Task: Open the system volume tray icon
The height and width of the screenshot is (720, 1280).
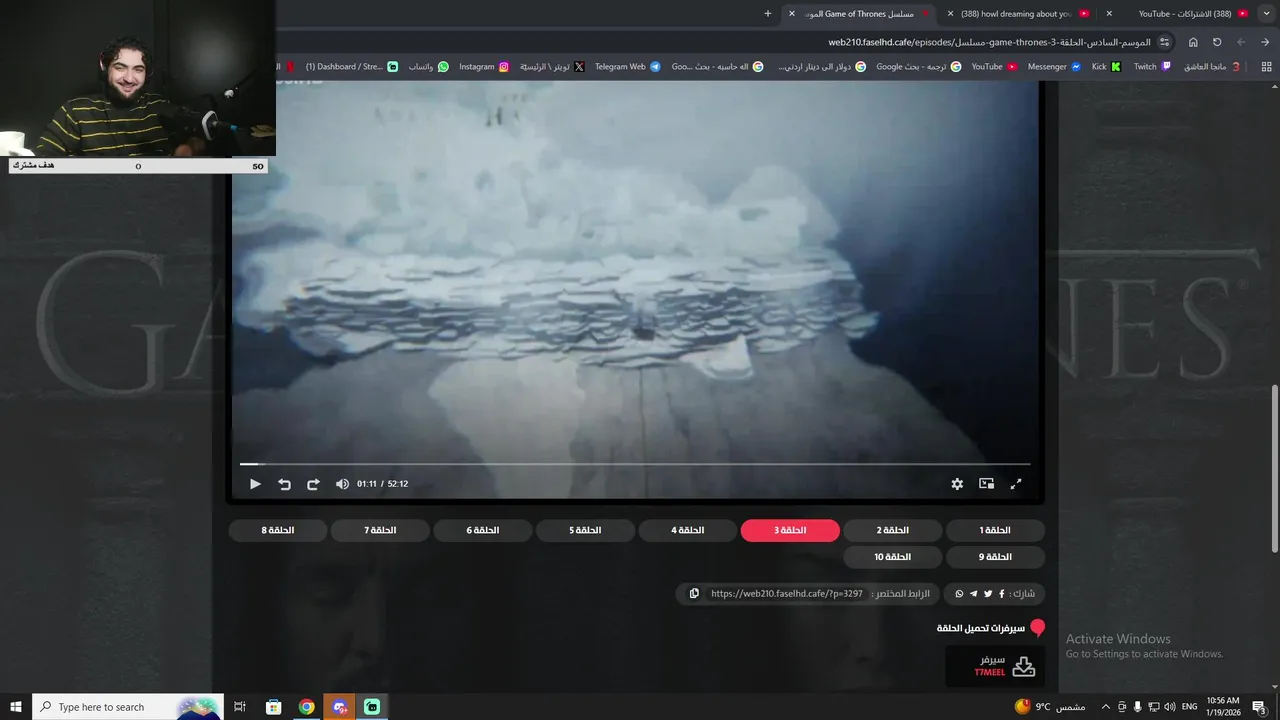Action: point(1169,707)
